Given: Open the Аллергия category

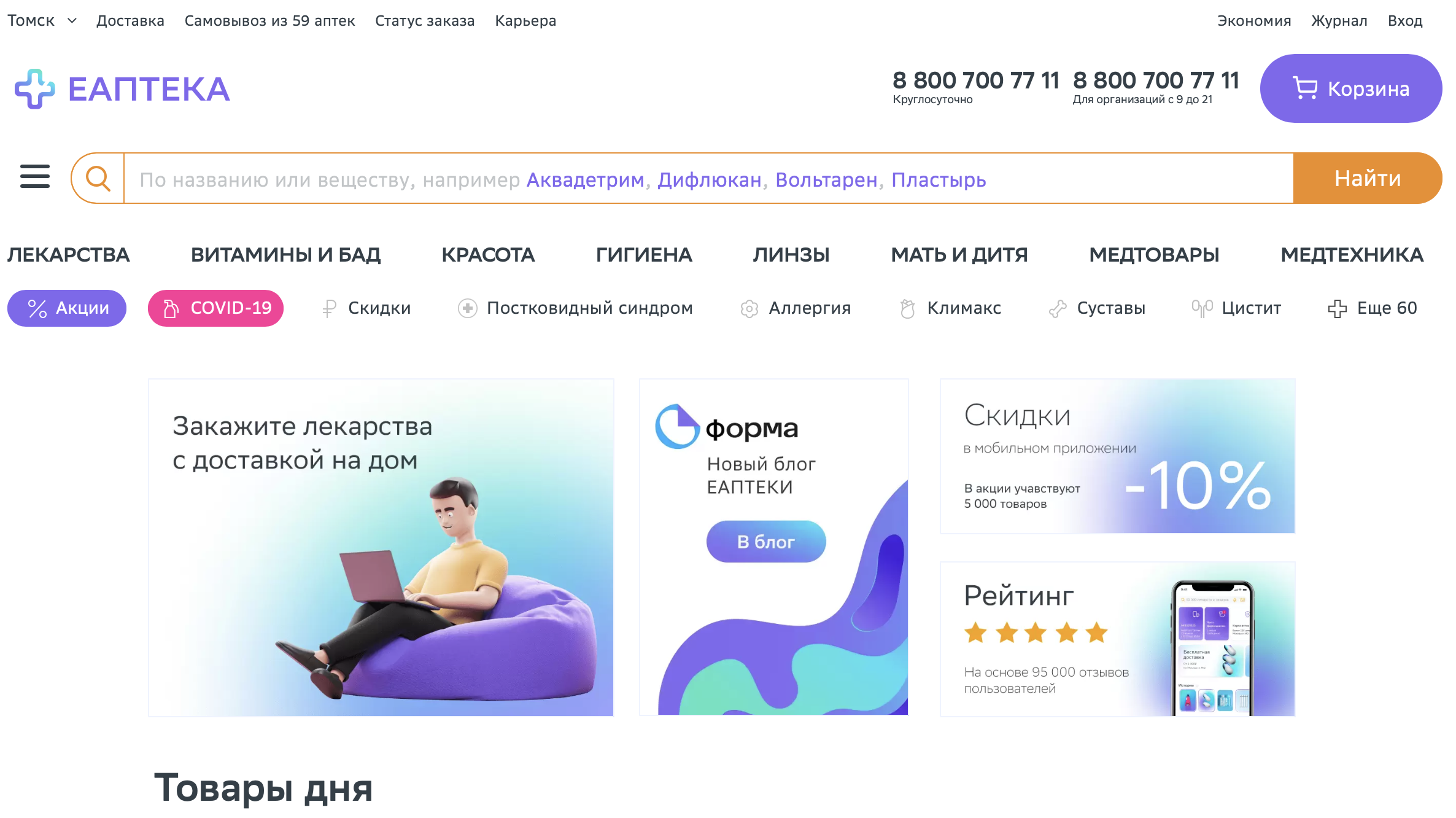Looking at the screenshot, I should (796, 308).
